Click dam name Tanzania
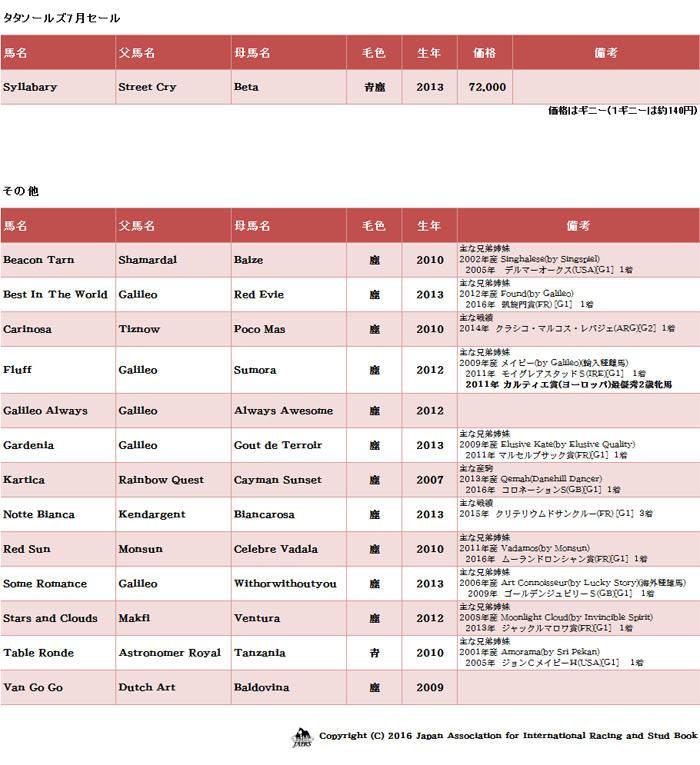The width and height of the screenshot is (700, 765). pos(260,653)
